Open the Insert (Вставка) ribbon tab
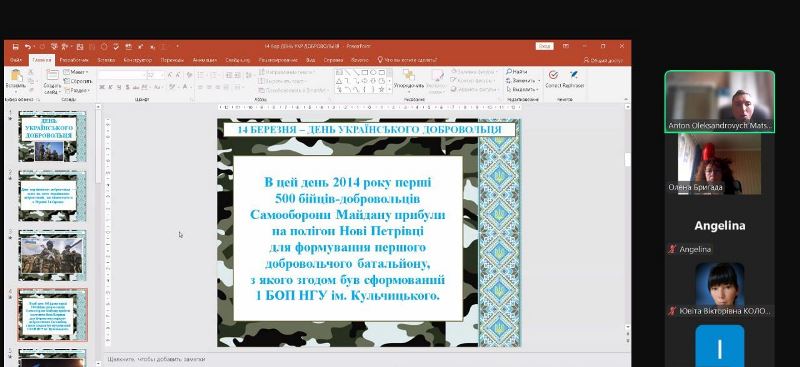Screen dimensions: 800x367 [106, 60]
